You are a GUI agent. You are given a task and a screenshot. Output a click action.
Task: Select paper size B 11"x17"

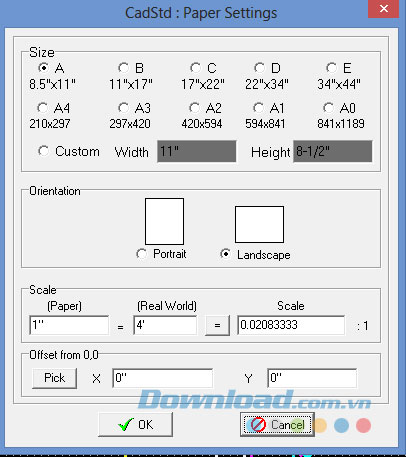(x=123, y=68)
